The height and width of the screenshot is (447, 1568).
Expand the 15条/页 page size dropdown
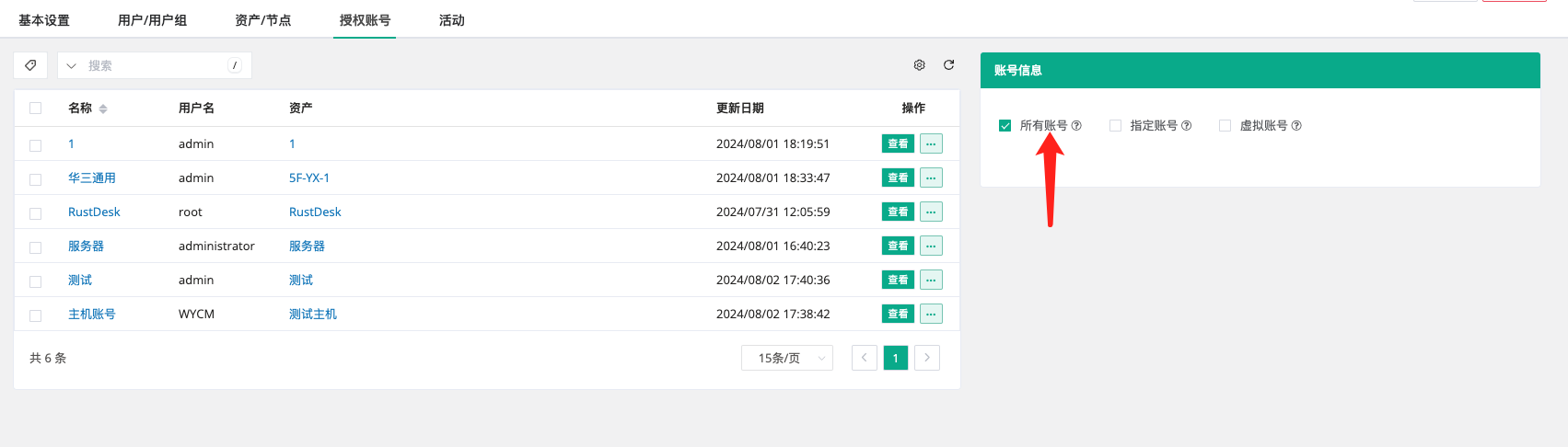[x=787, y=358]
